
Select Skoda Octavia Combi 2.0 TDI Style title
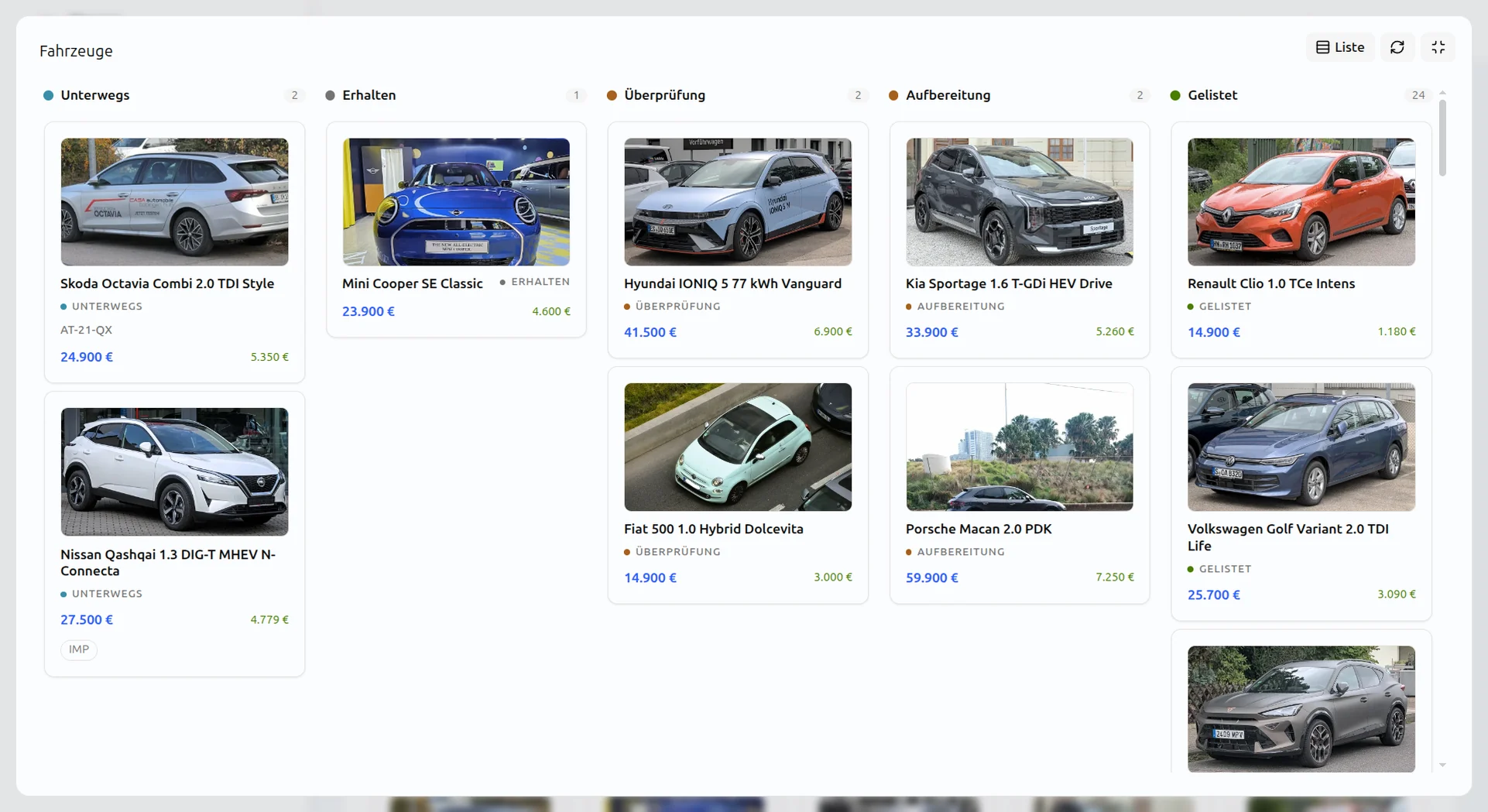[167, 283]
